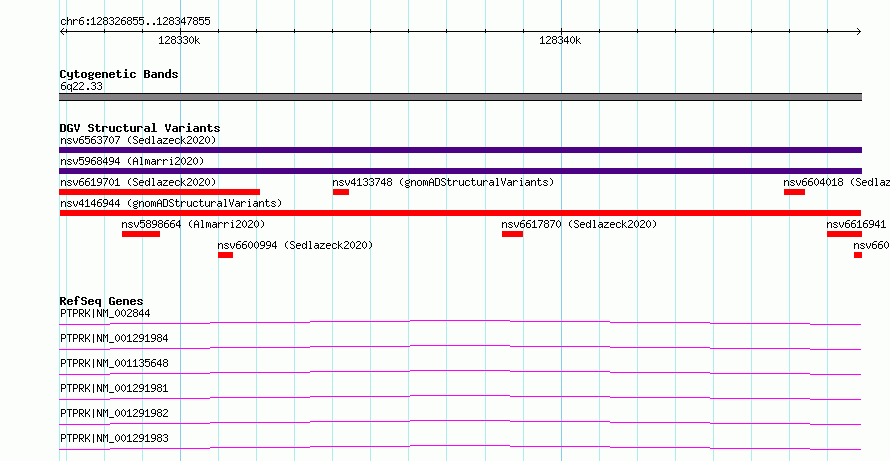890x461 pixels.
Task: Select the magenta gene line under NM_001291984
Action: pos(460,347)
